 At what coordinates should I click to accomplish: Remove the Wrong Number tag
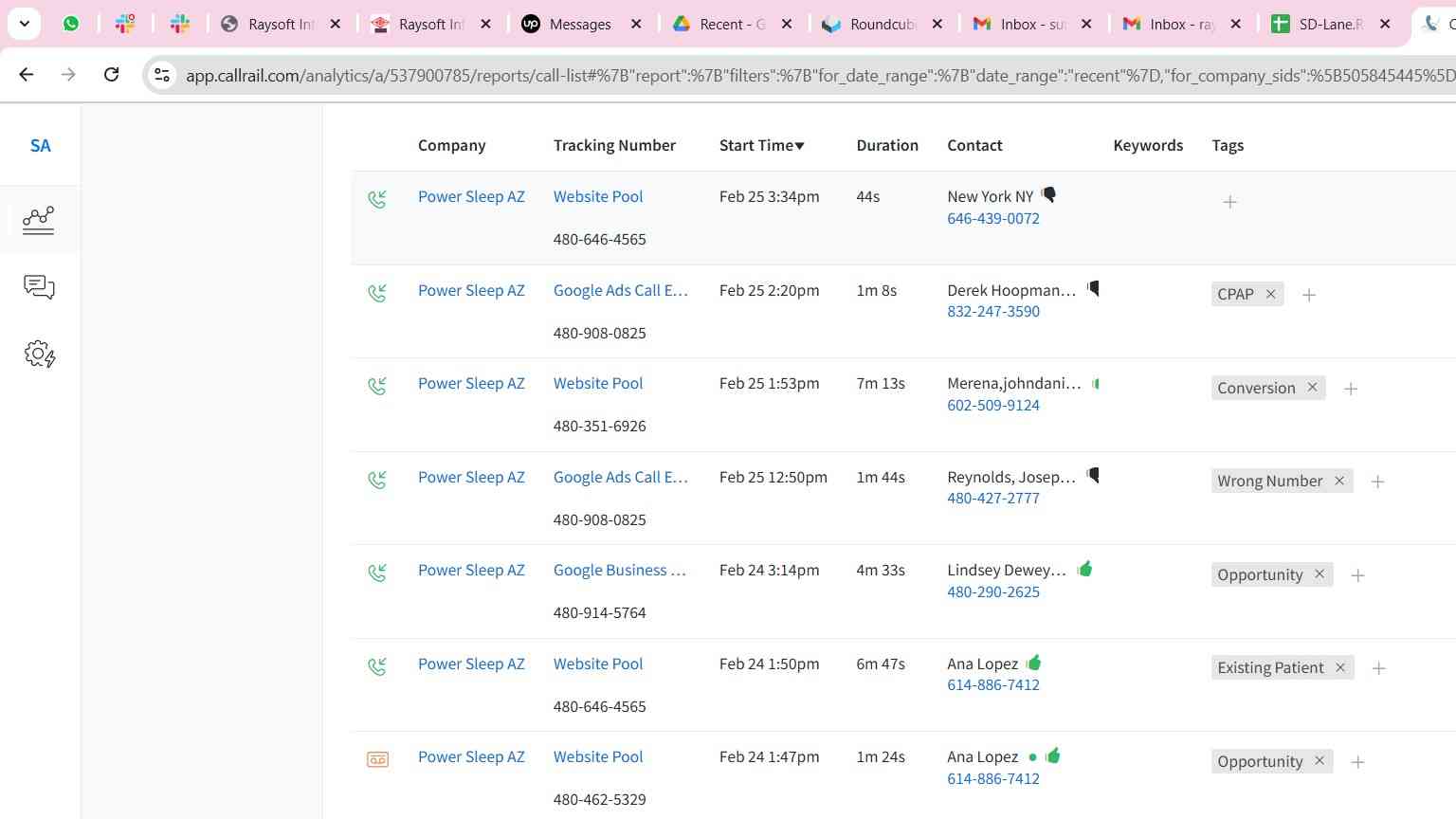[1339, 481]
